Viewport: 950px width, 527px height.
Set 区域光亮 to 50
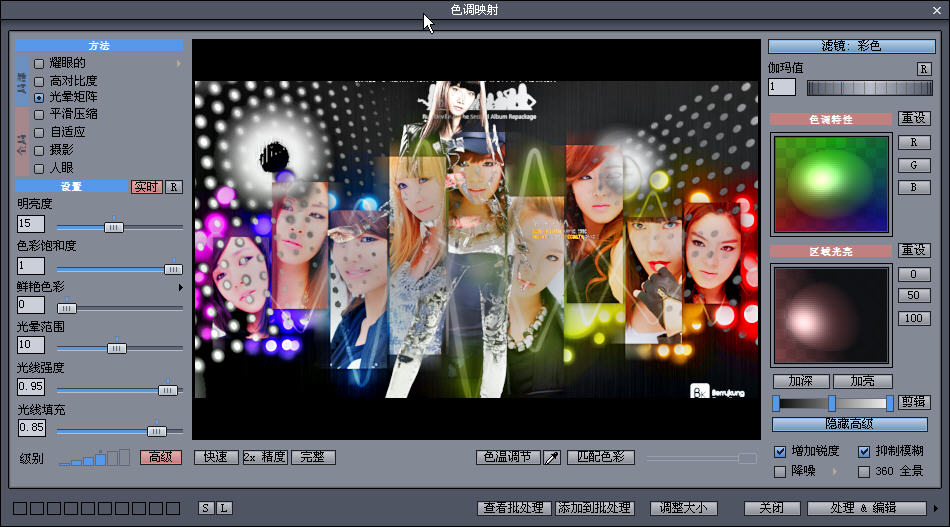(914, 296)
